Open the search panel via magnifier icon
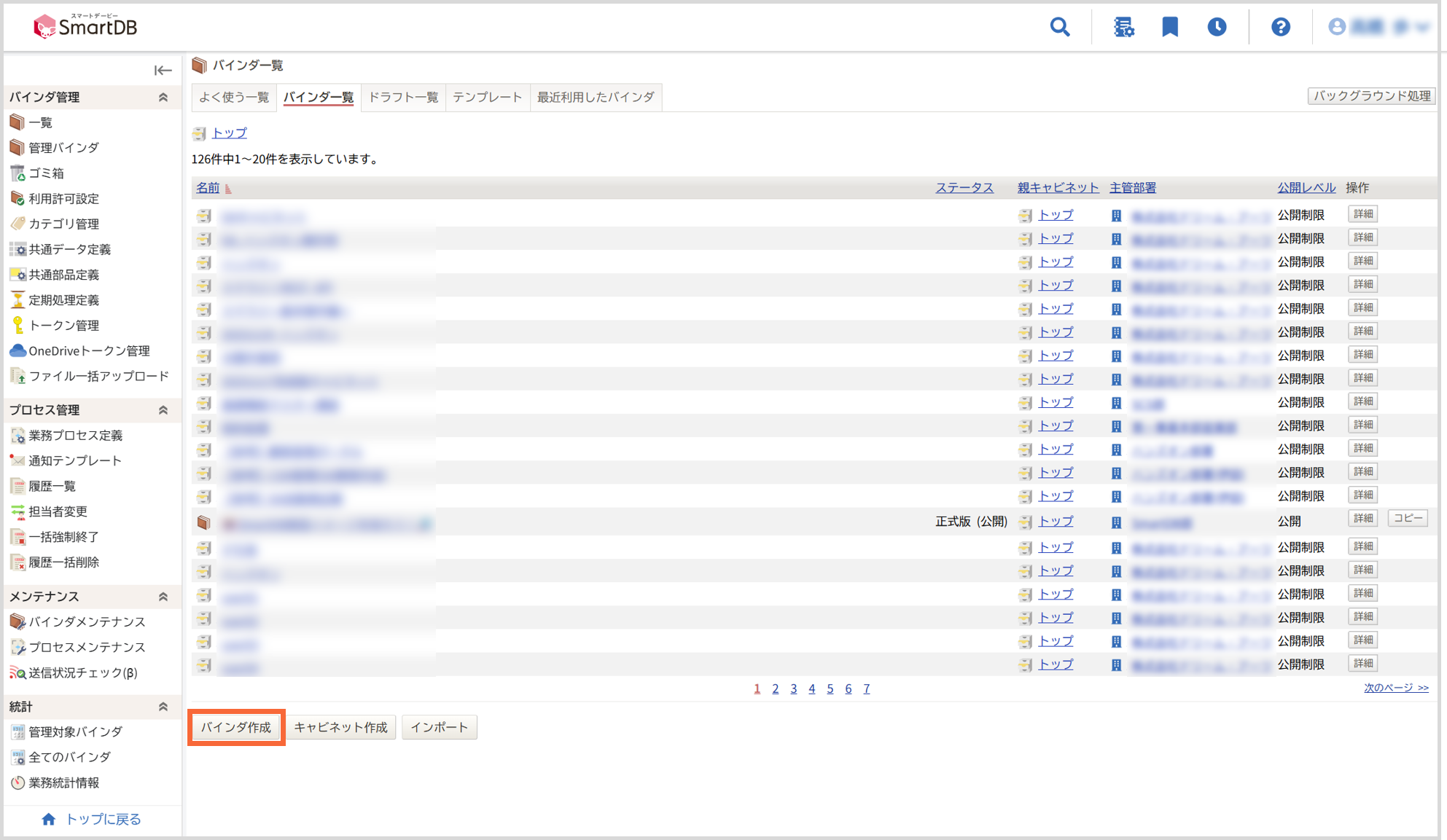The width and height of the screenshot is (1447, 840). (1061, 26)
